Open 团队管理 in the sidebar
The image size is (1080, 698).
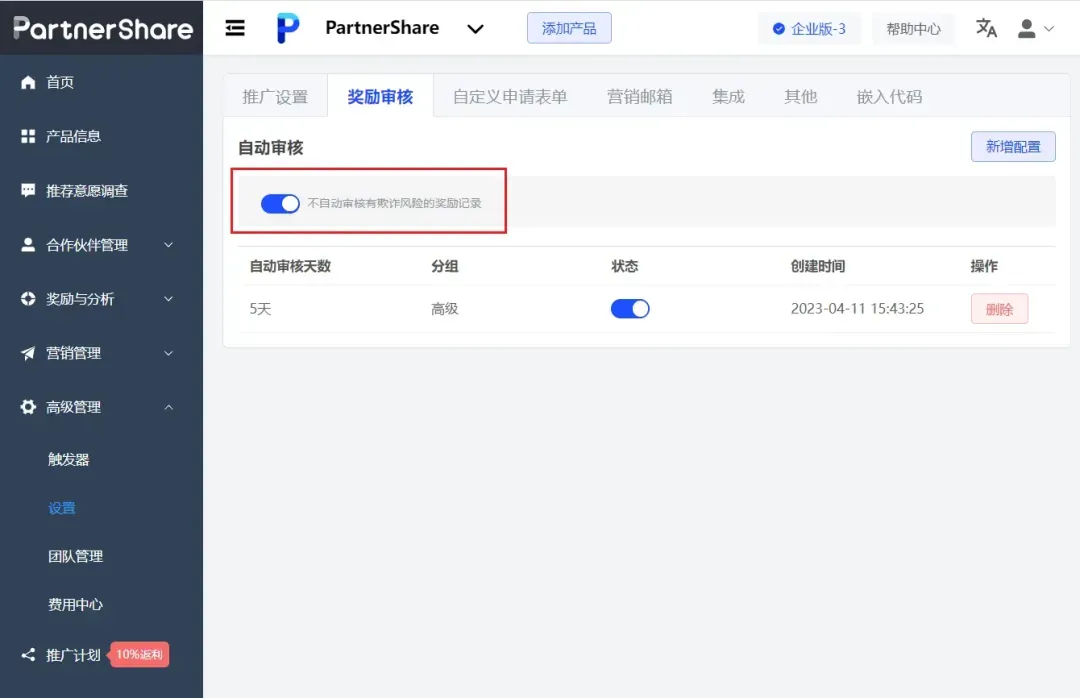75,556
